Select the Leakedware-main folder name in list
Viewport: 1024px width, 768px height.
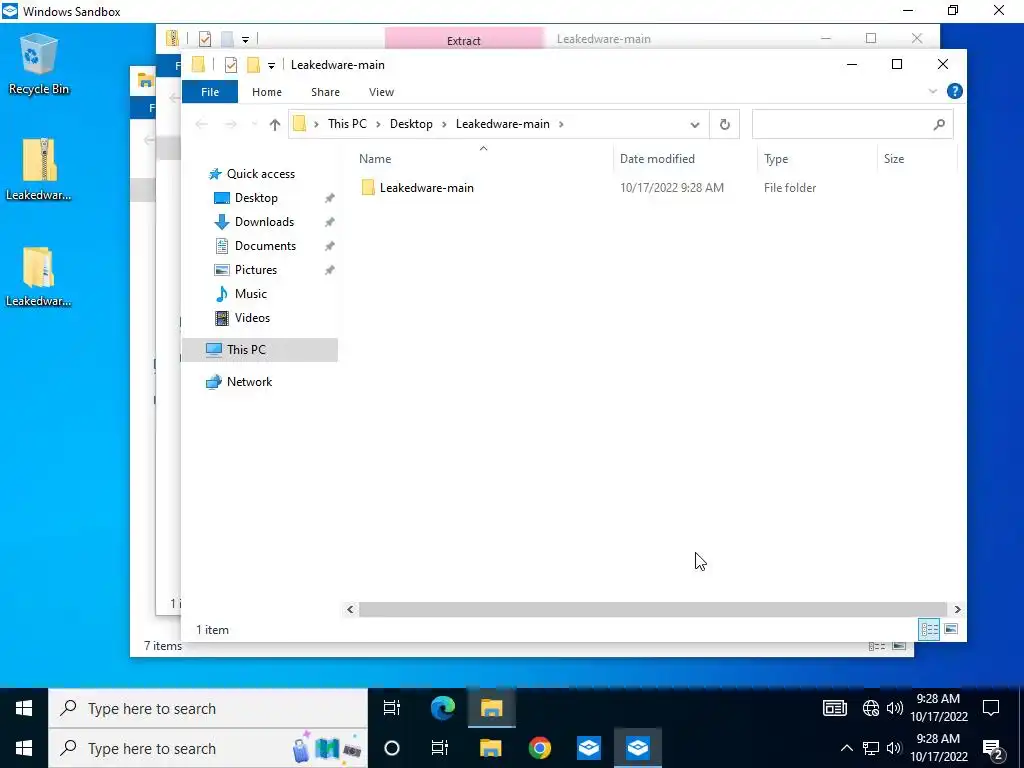426,188
